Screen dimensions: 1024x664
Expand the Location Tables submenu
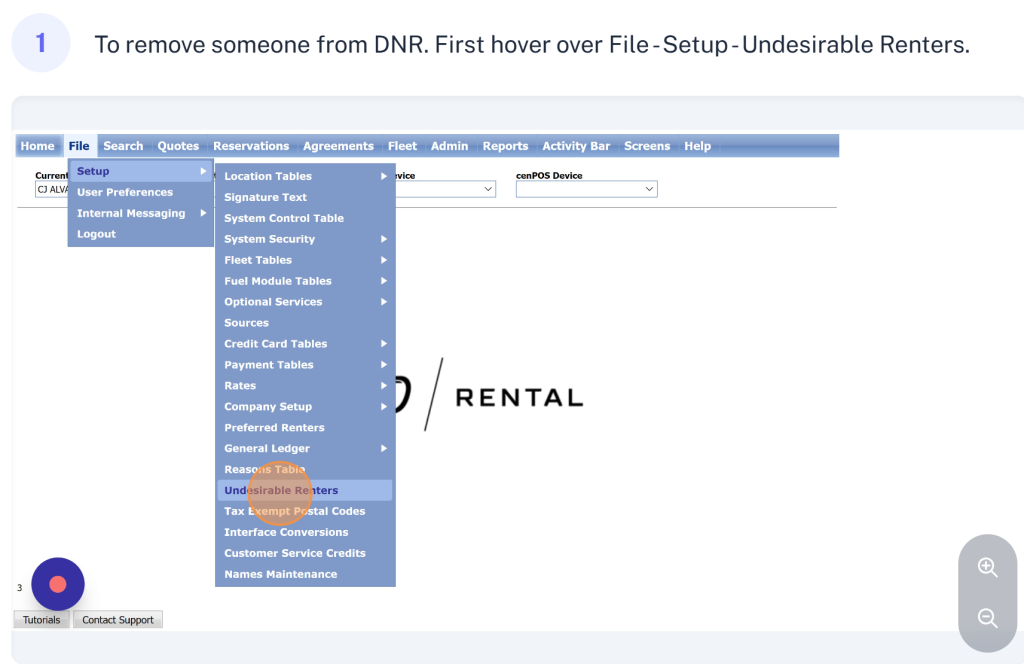tap(305, 176)
